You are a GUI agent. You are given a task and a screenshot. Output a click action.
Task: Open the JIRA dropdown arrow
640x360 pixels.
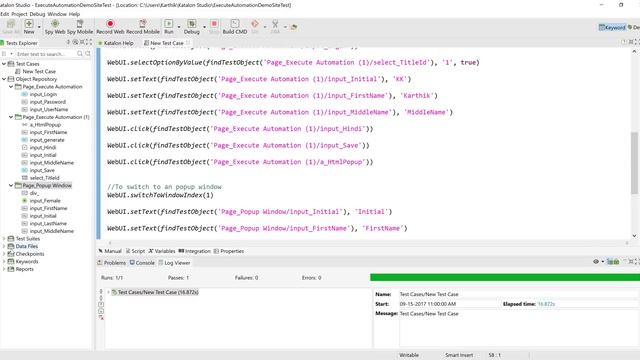[285, 27]
